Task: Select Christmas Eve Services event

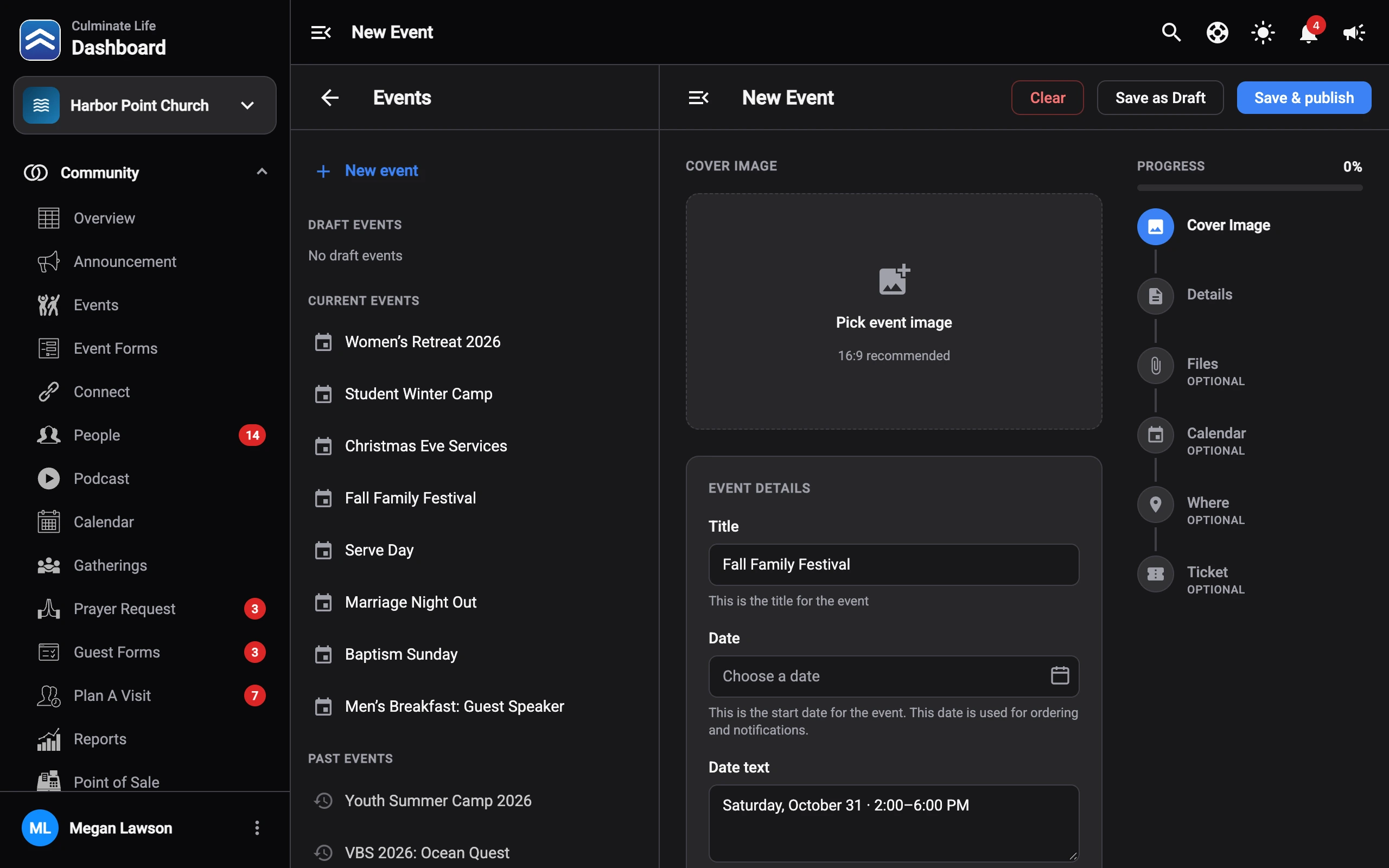Action: point(474,446)
